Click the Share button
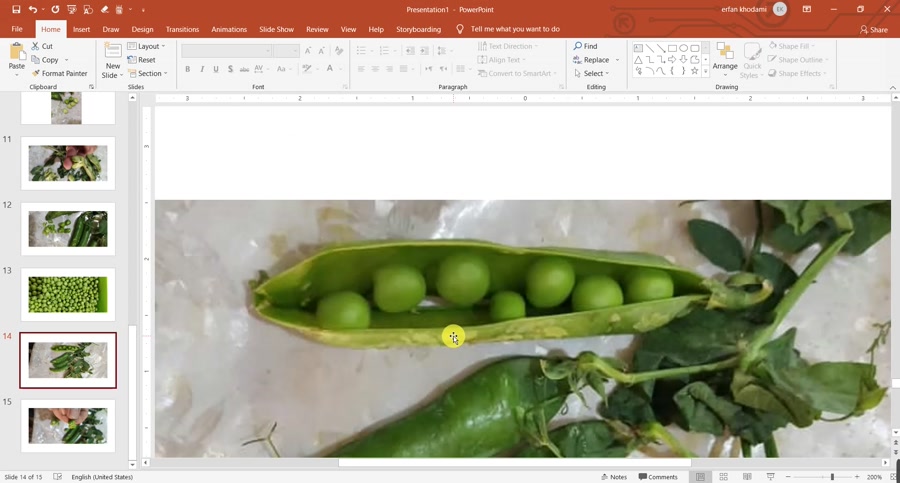This screenshot has height=483, width=900. (x=873, y=30)
